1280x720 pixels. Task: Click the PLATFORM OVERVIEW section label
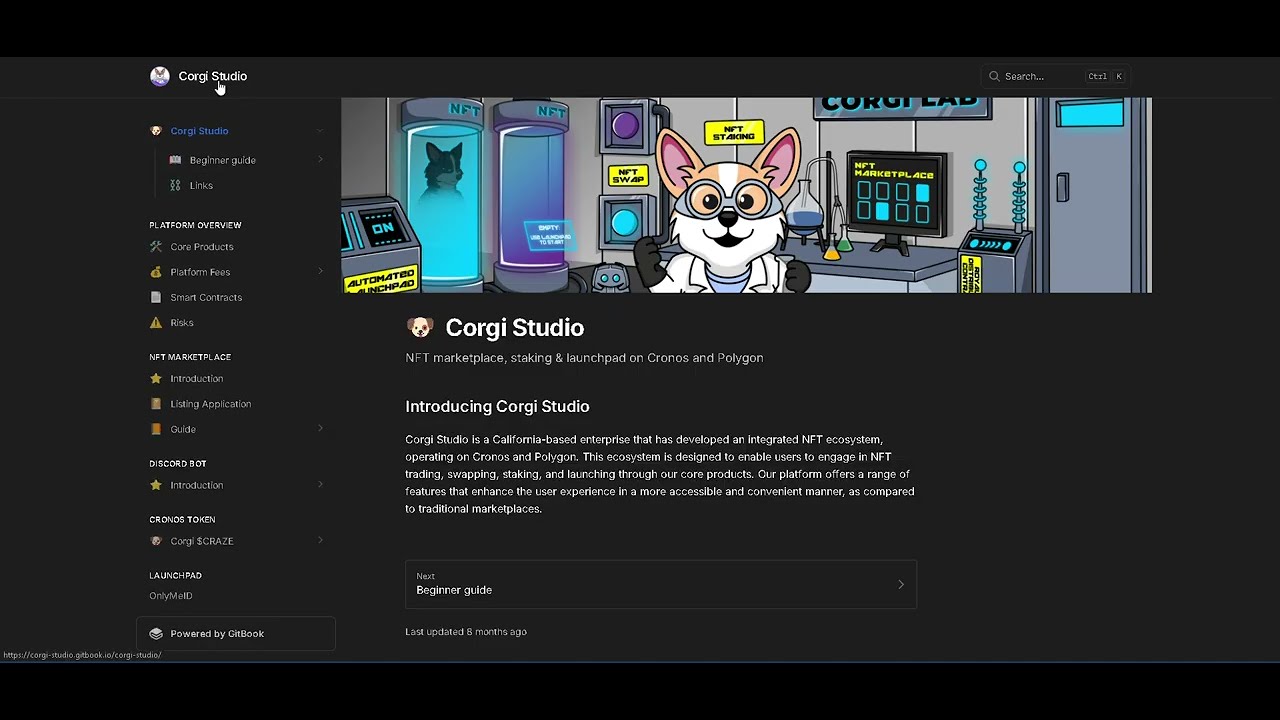point(195,225)
